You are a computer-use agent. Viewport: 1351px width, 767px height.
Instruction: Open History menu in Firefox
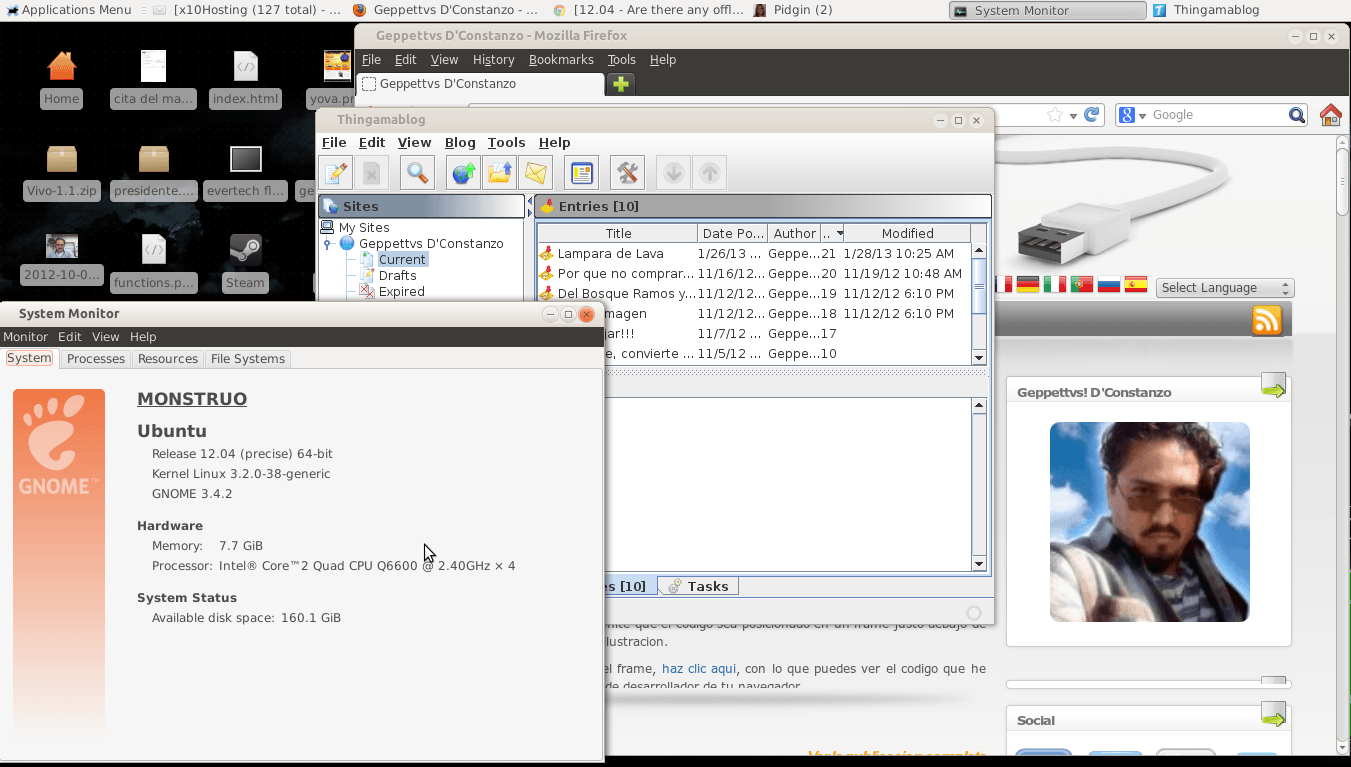click(x=493, y=60)
